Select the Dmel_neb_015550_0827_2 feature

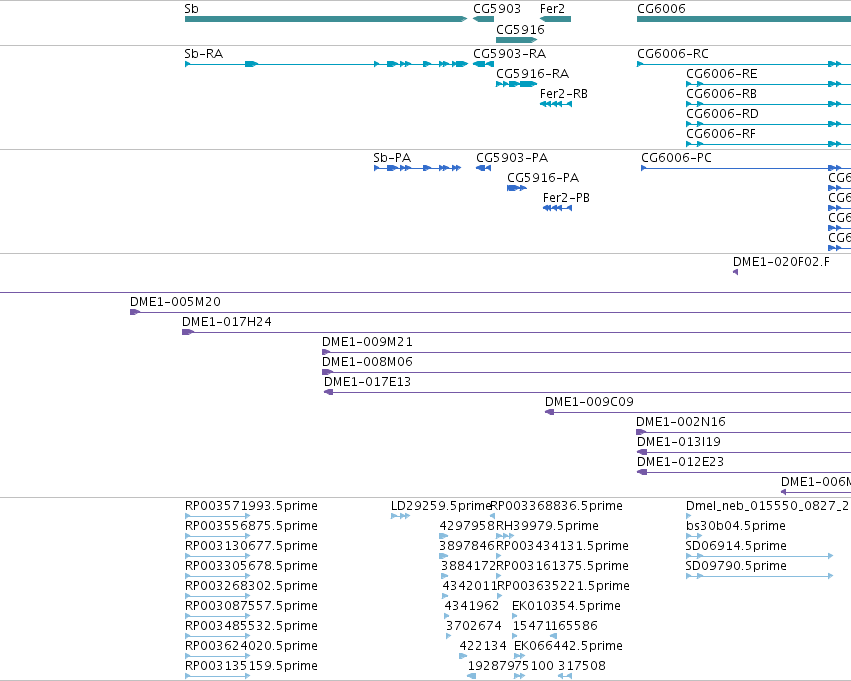(689, 516)
